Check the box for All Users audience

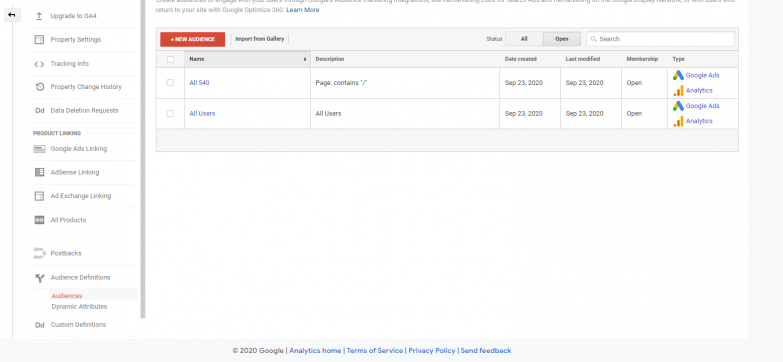coord(170,114)
